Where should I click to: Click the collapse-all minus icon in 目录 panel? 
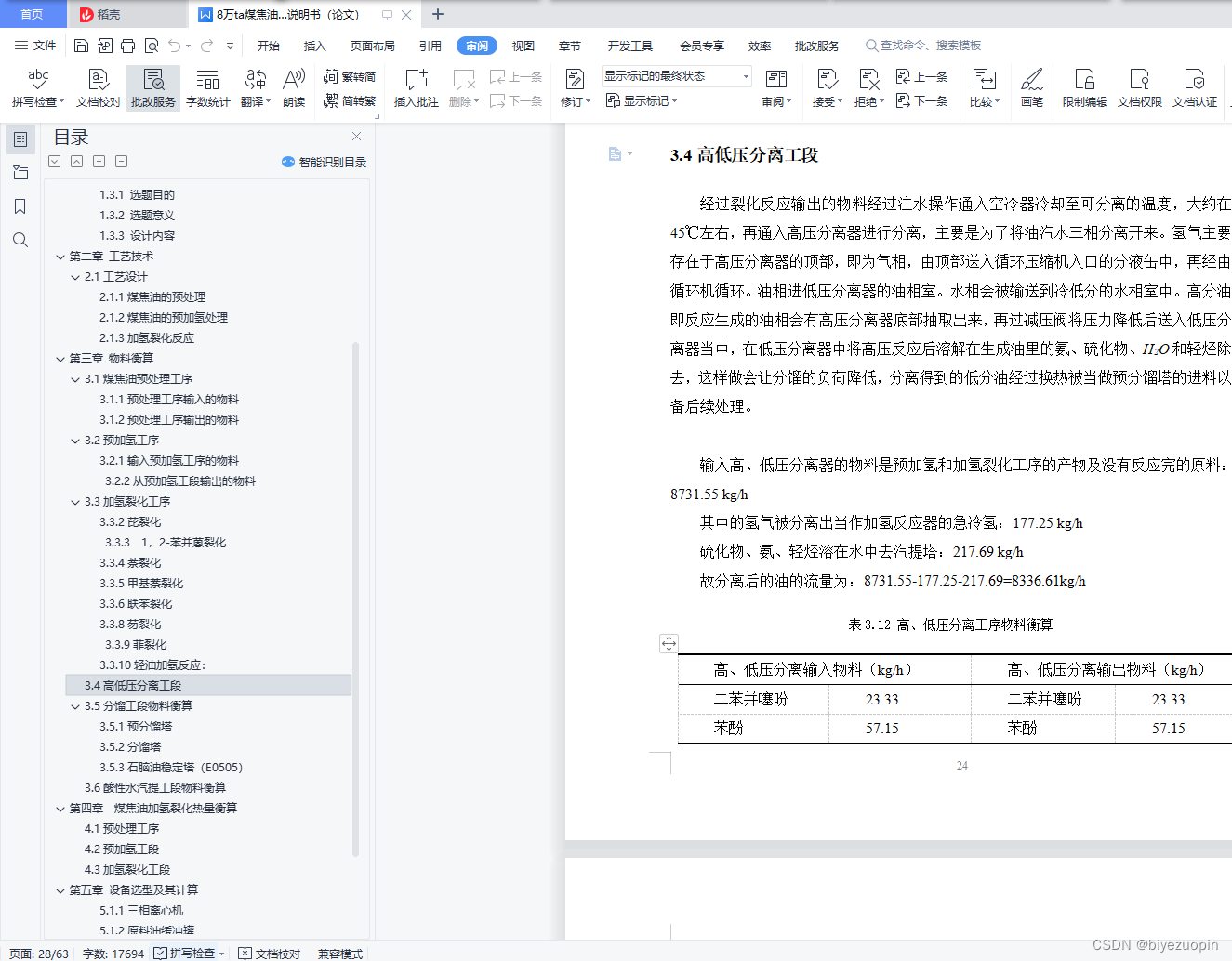point(121,162)
